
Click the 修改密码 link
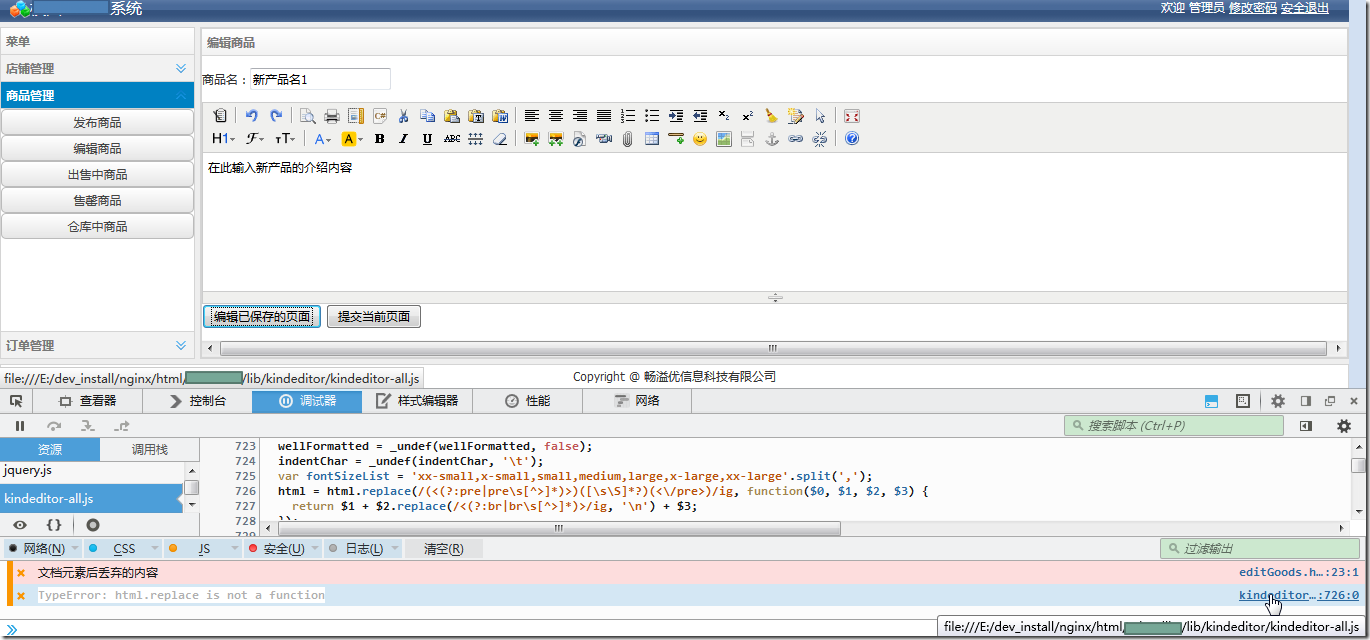pyautogui.click(x=1253, y=8)
